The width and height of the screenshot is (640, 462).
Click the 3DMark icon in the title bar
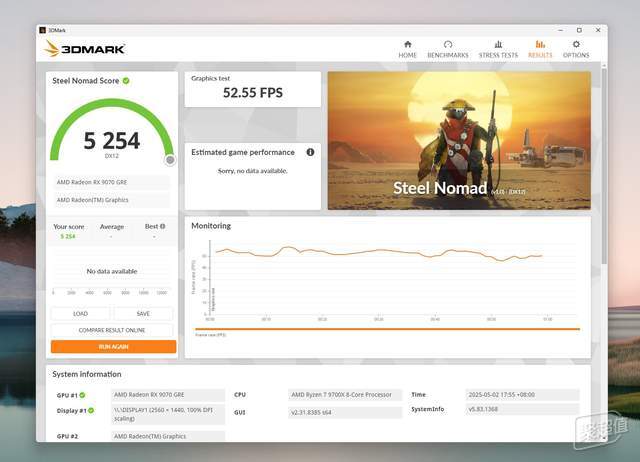42,30
